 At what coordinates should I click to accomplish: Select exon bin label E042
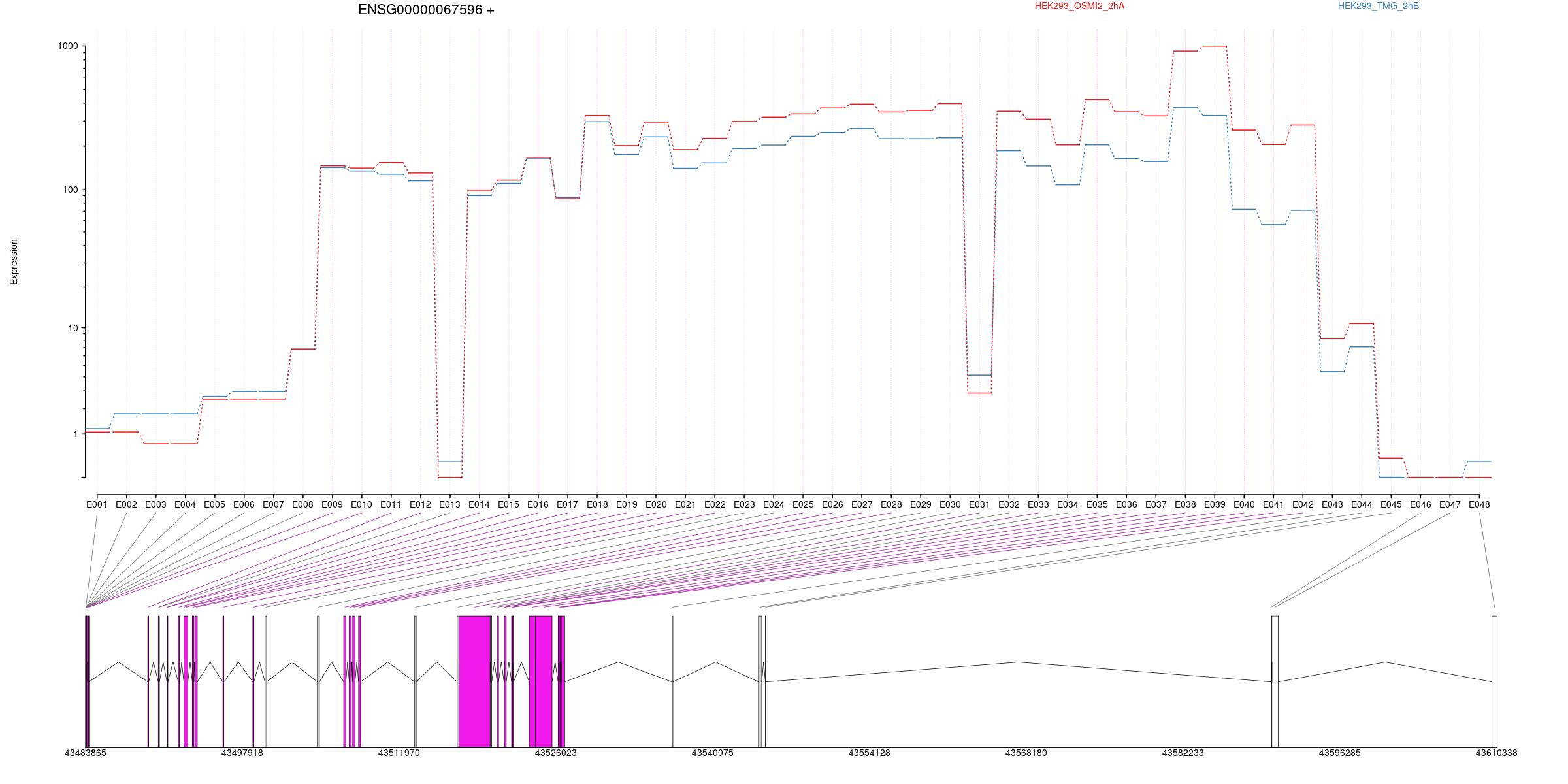point(1303,504)
